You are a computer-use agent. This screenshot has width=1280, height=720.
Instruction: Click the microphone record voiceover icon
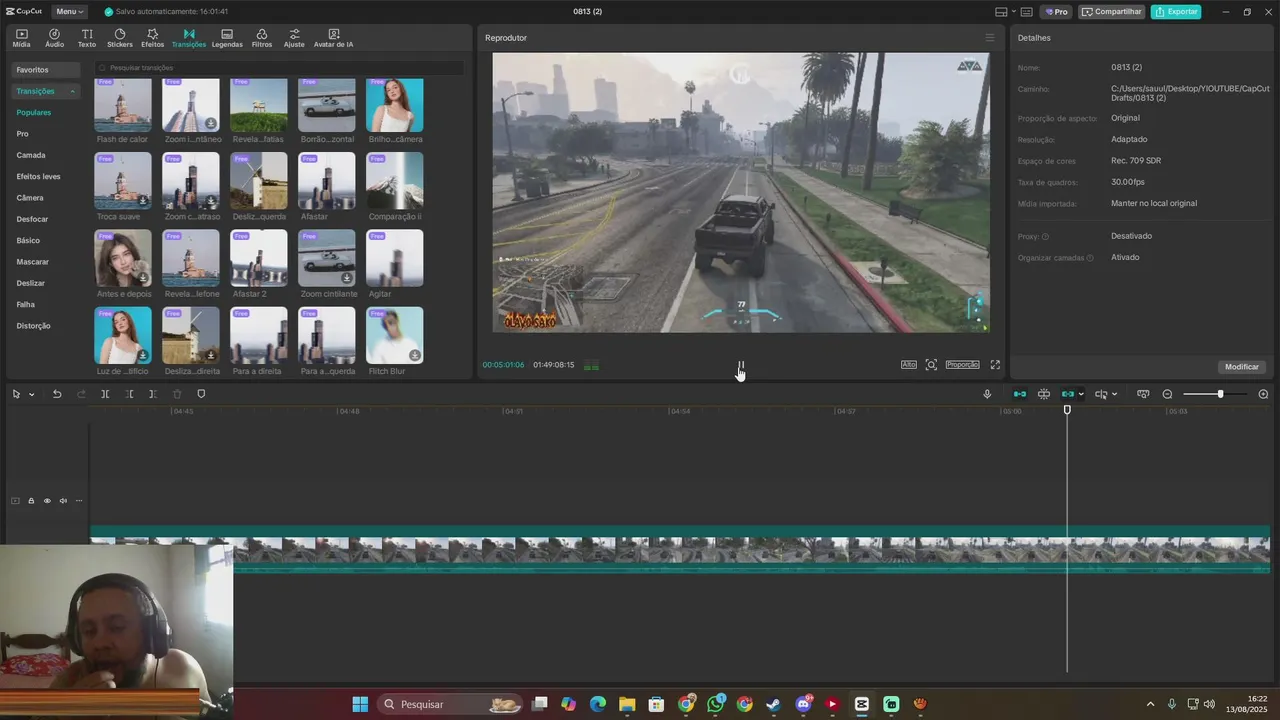tap(987, 394)
